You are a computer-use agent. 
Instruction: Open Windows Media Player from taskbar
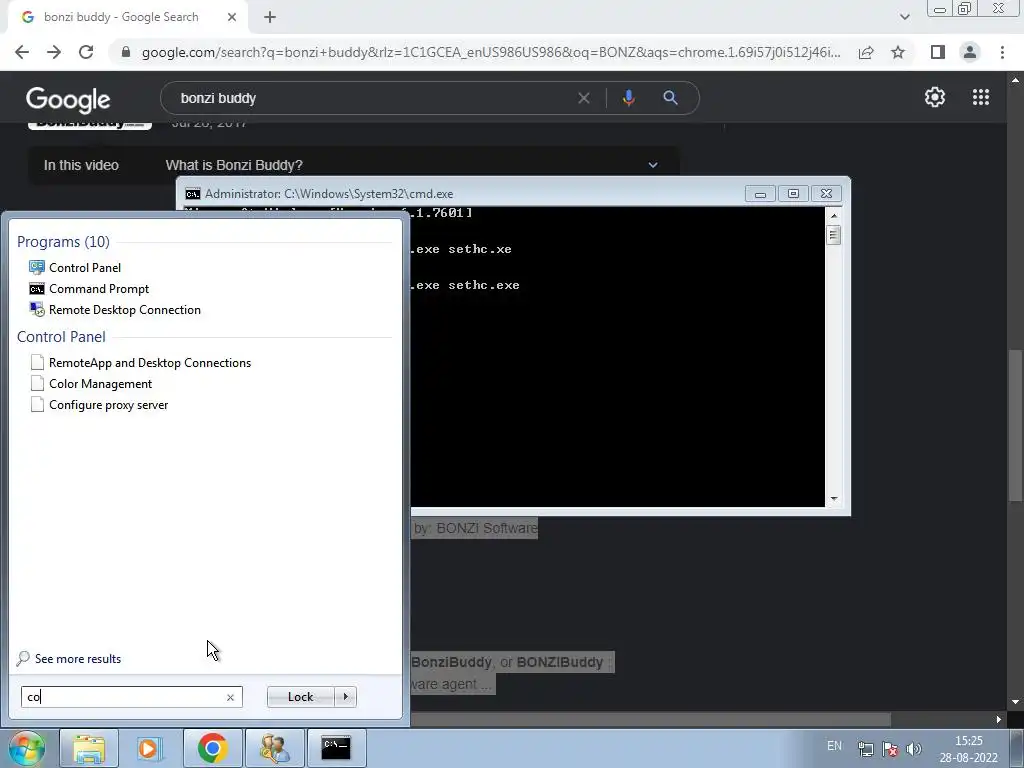click(150, 748)
